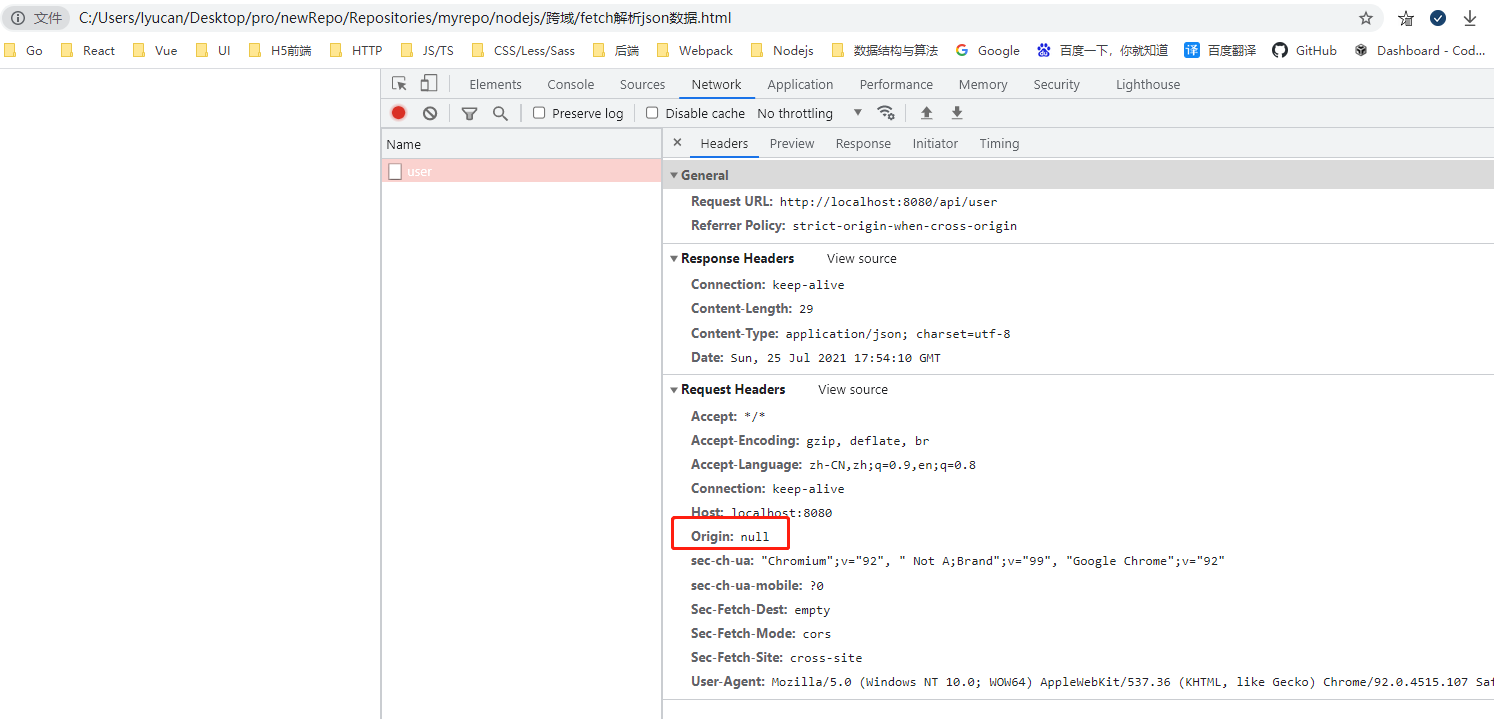Viewport: 1494px width, 719px height.
Task: Open the Webpack bookmarks folder
Action: pos(695,50)
